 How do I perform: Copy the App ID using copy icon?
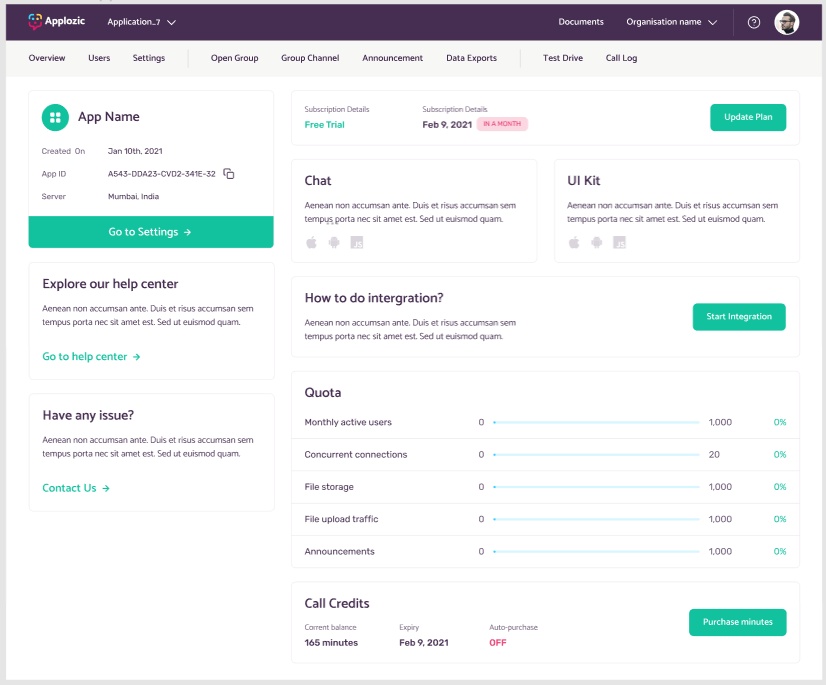[x=228, y=173]
